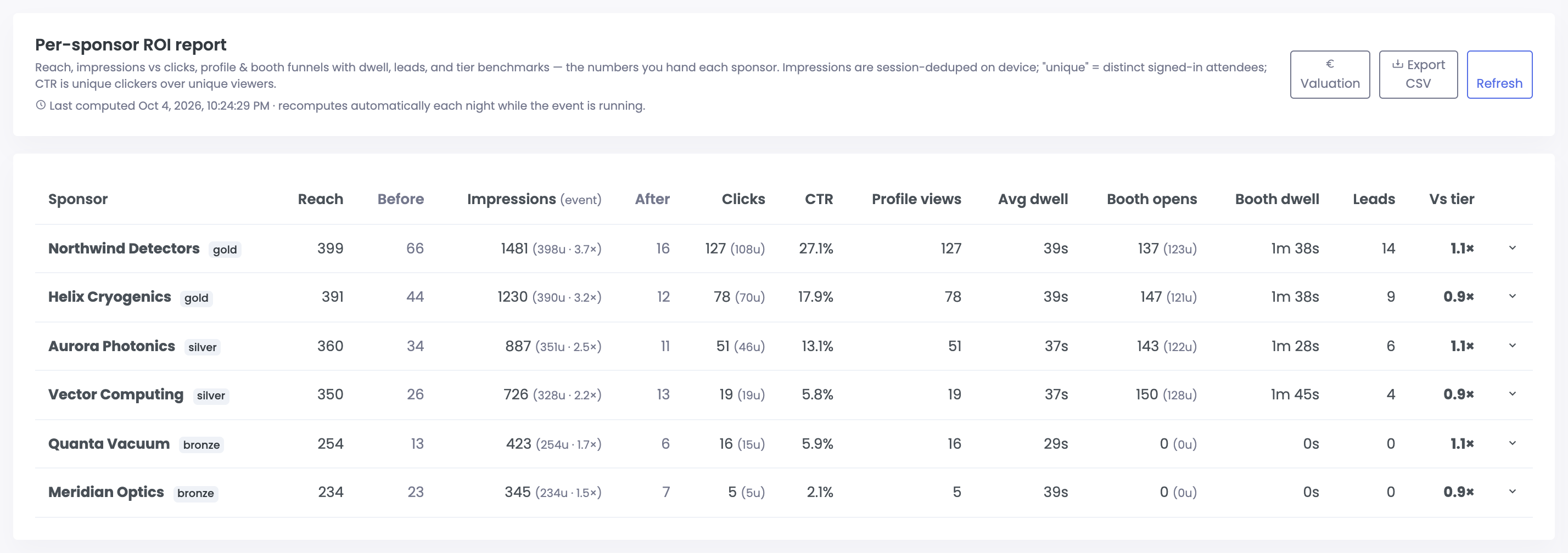Click the gold badge next to Northwind Detectors
Image resolution: width=1568 pixels, height=553 pixels.
point(225,250)
